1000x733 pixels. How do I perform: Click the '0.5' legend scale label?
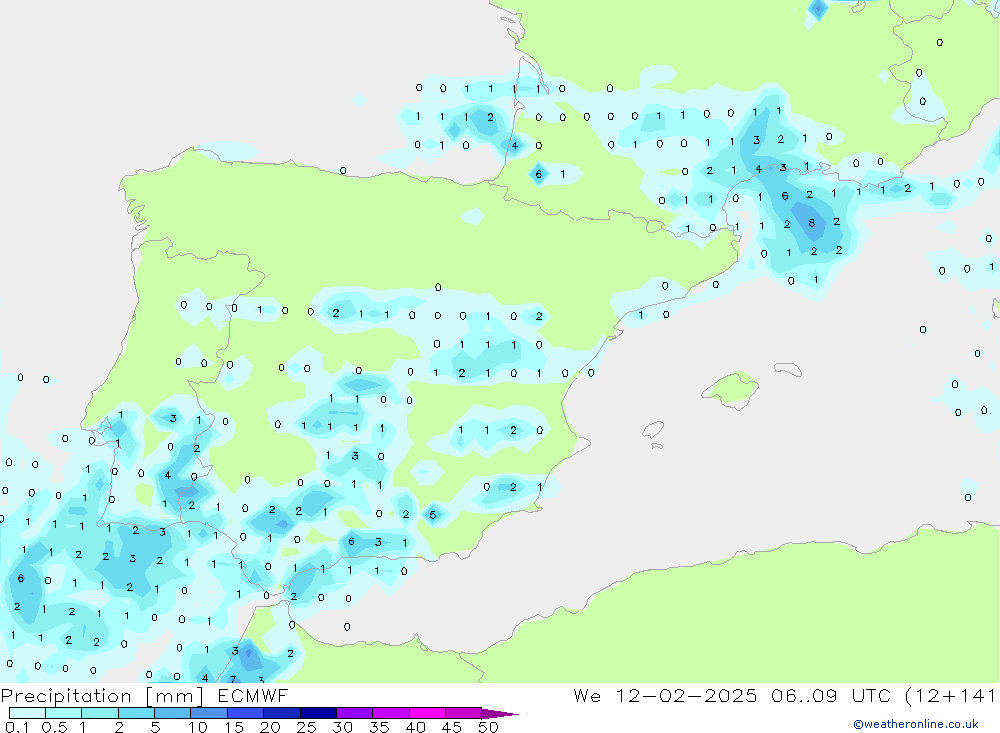(x=54, y=727)
